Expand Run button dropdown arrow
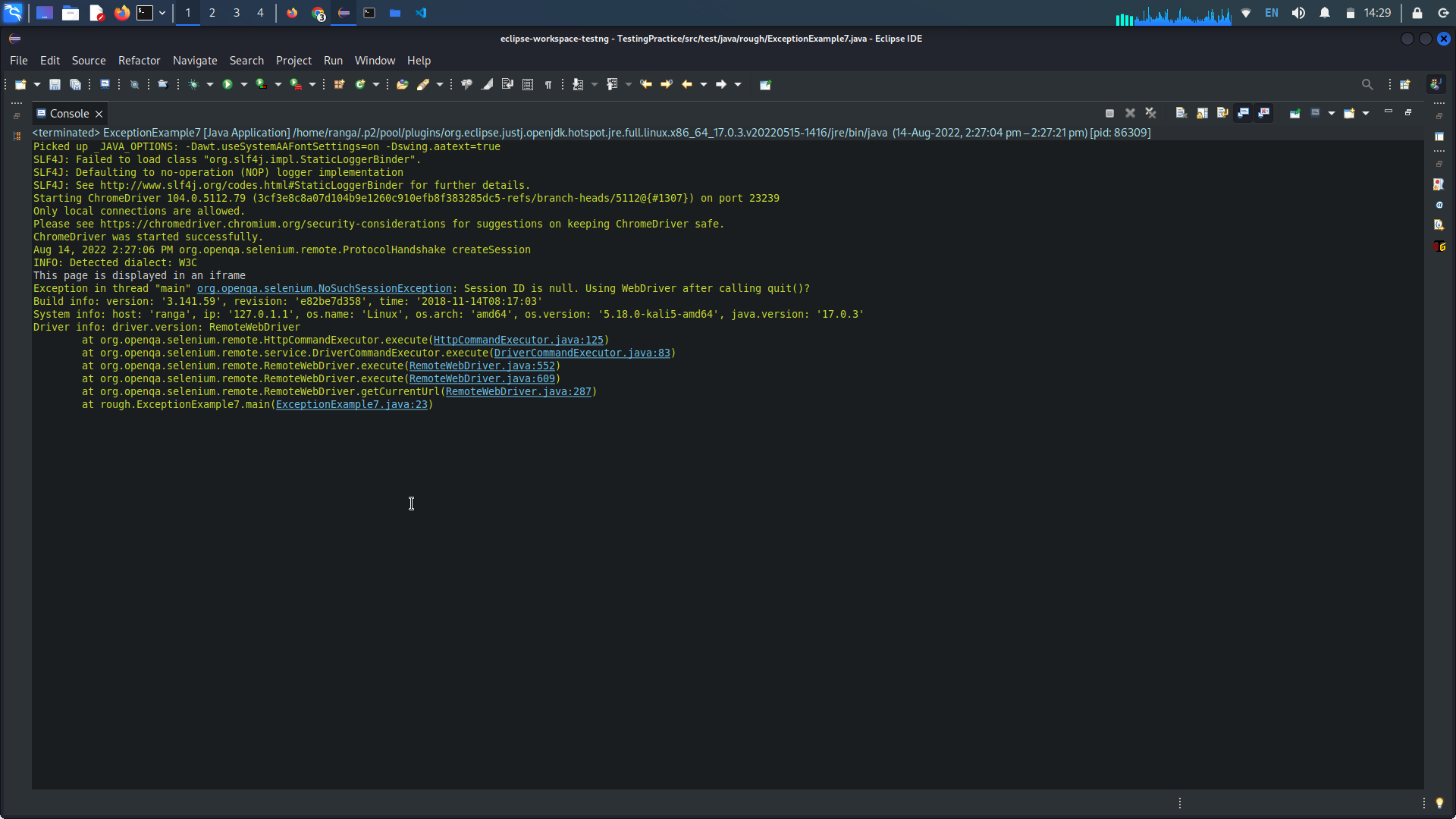 [x=244, y=85]
